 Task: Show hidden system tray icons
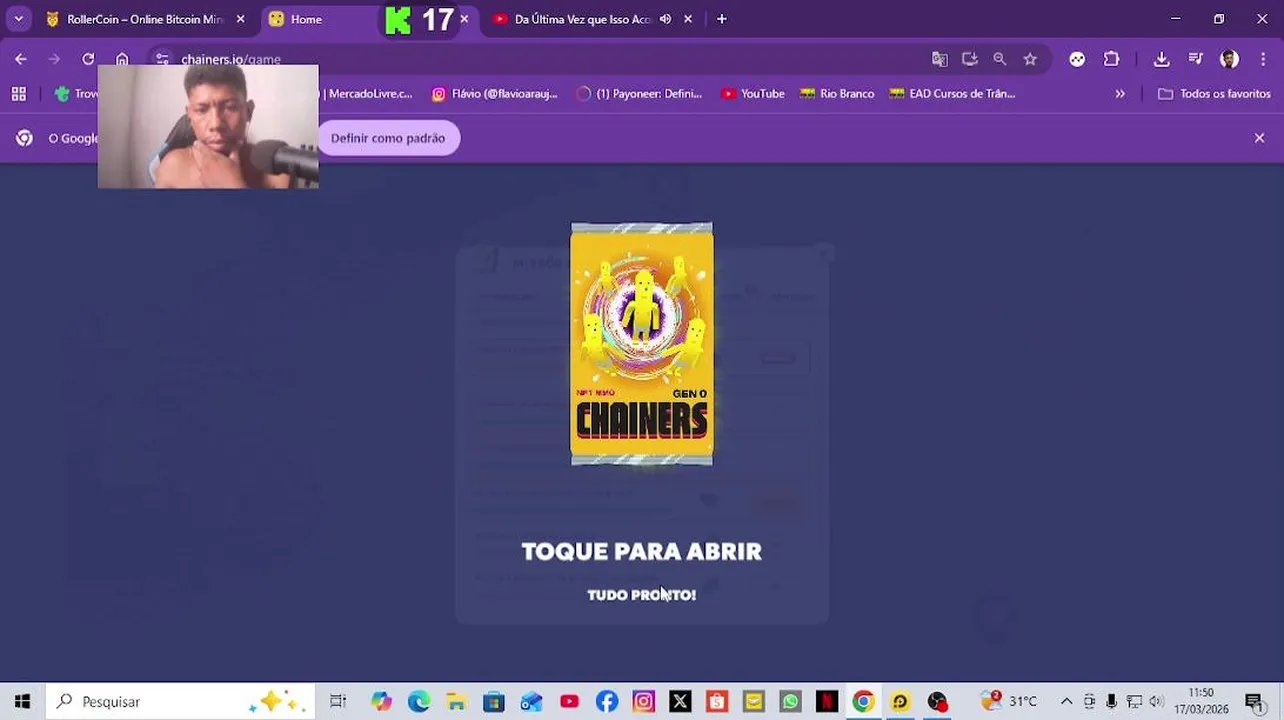coord(1066,701)
